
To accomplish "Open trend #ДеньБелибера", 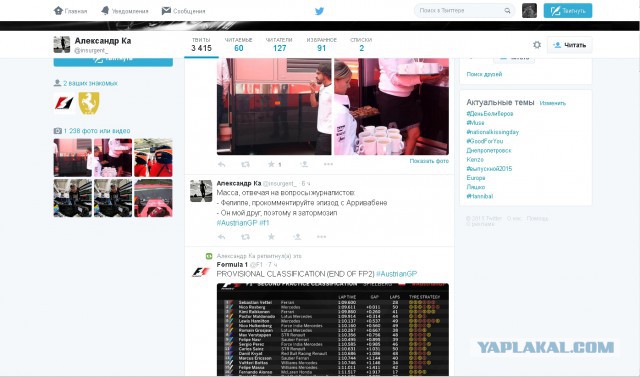I will pyautogui.click(x=490, y=114).
